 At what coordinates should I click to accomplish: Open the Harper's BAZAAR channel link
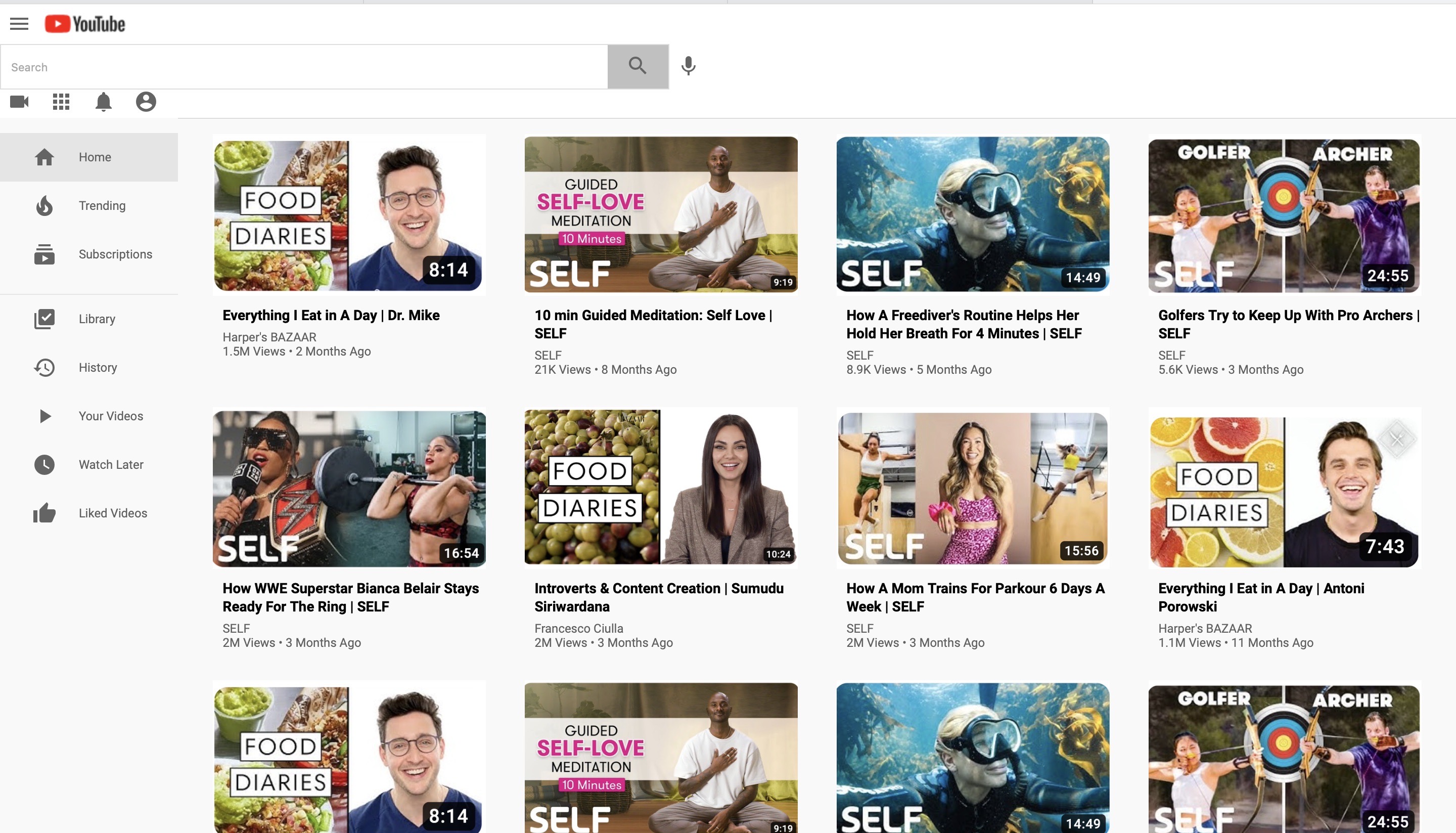269,337
